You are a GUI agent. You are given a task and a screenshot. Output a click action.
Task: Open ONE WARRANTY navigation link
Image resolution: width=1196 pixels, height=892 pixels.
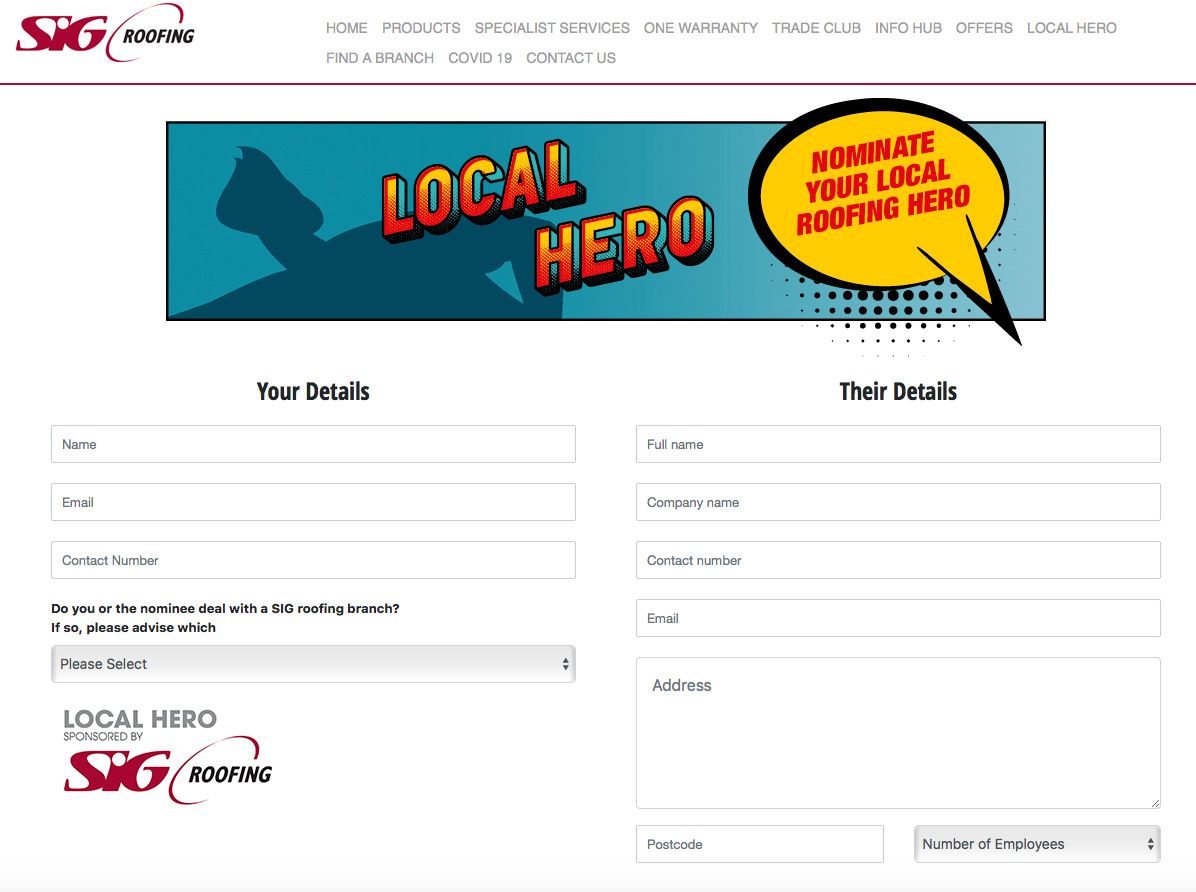click(701, 28)
